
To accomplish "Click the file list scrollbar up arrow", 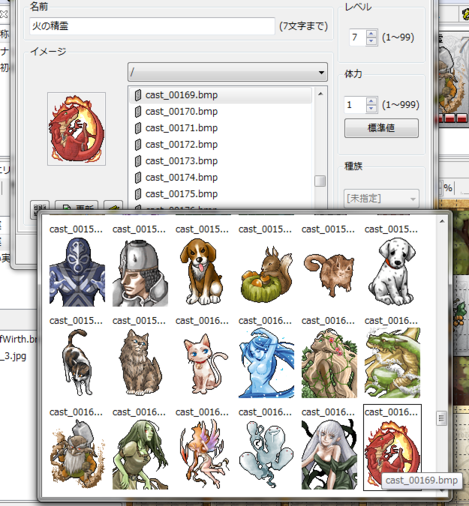I will pos(320,94).
